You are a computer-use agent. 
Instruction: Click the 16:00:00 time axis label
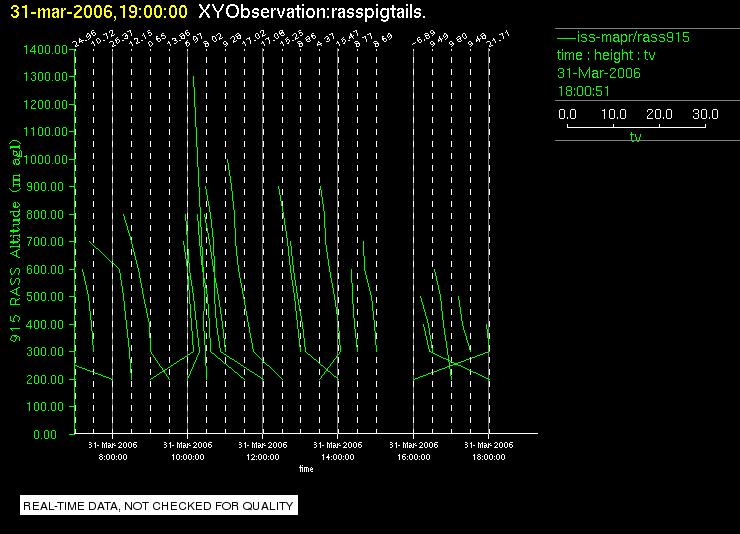[x=413, y=457]
